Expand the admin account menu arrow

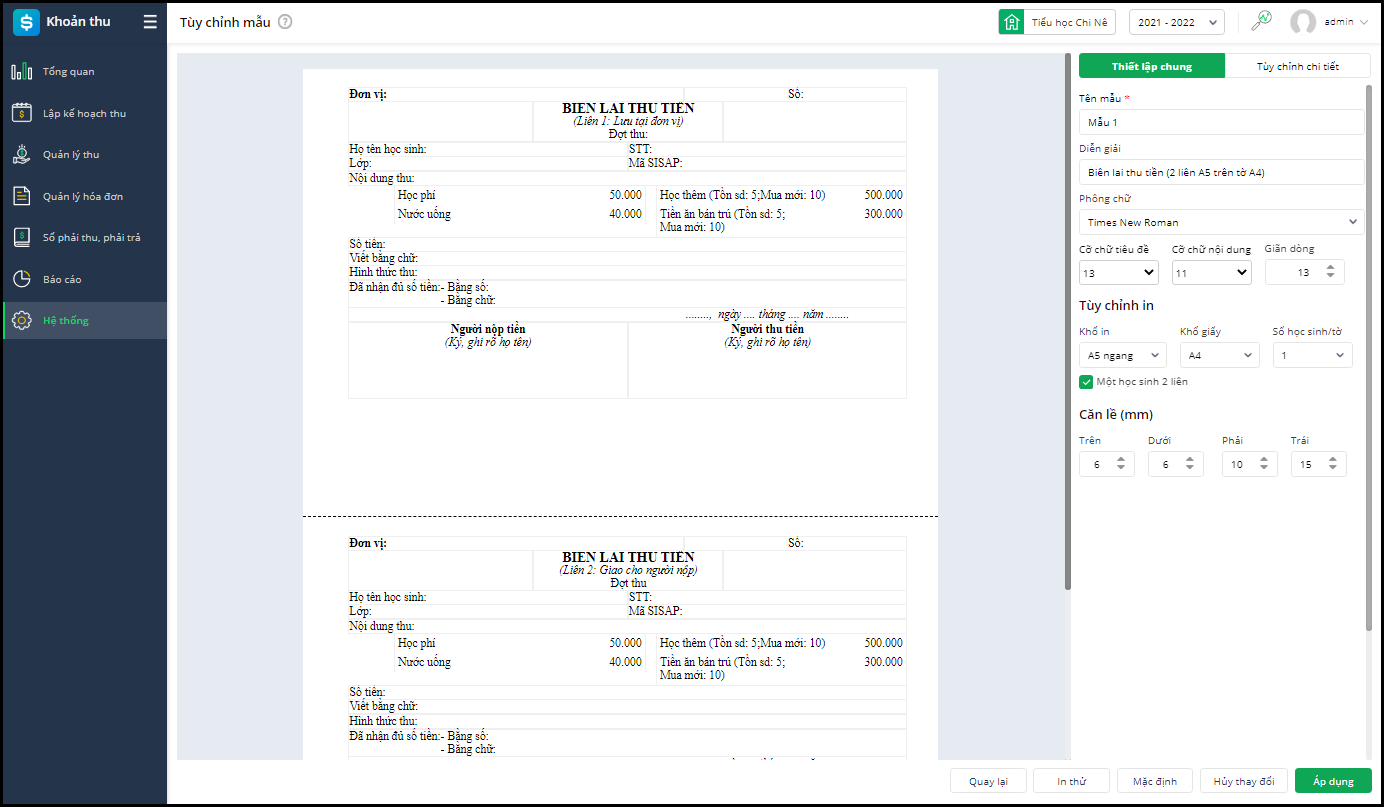pos(1362,22)
